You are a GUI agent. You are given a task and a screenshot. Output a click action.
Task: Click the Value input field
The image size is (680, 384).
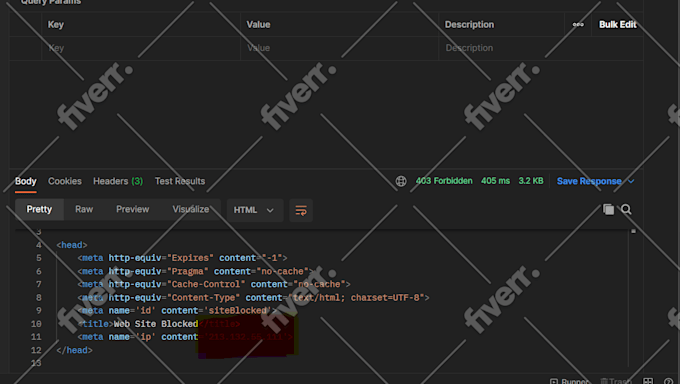(x=340, y=48)
